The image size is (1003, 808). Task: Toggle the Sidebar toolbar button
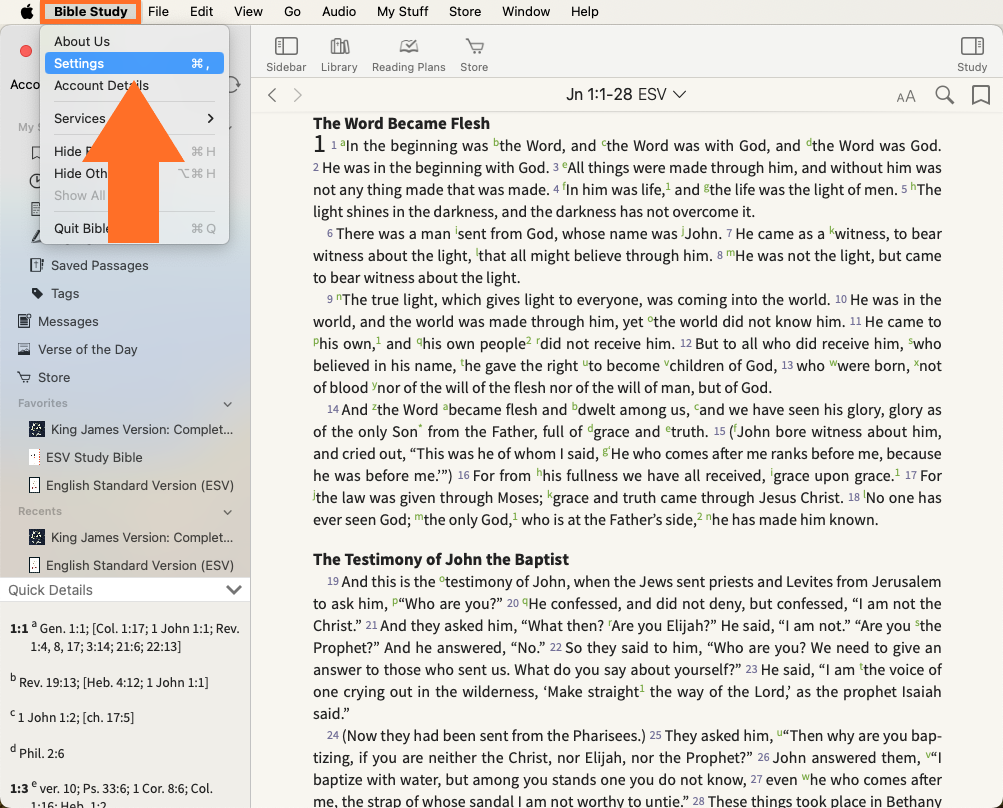286,54
